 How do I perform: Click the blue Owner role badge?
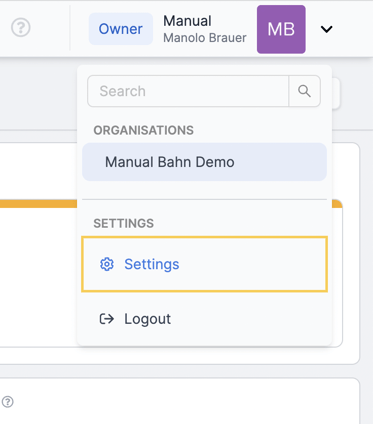pyautogui.click(x=121, y=29)
